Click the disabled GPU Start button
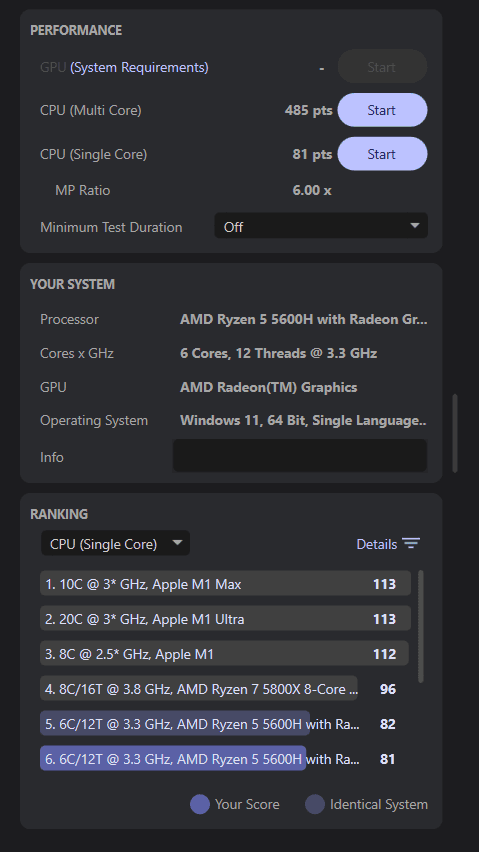479x852 pixels. click(x=382, y=67)
